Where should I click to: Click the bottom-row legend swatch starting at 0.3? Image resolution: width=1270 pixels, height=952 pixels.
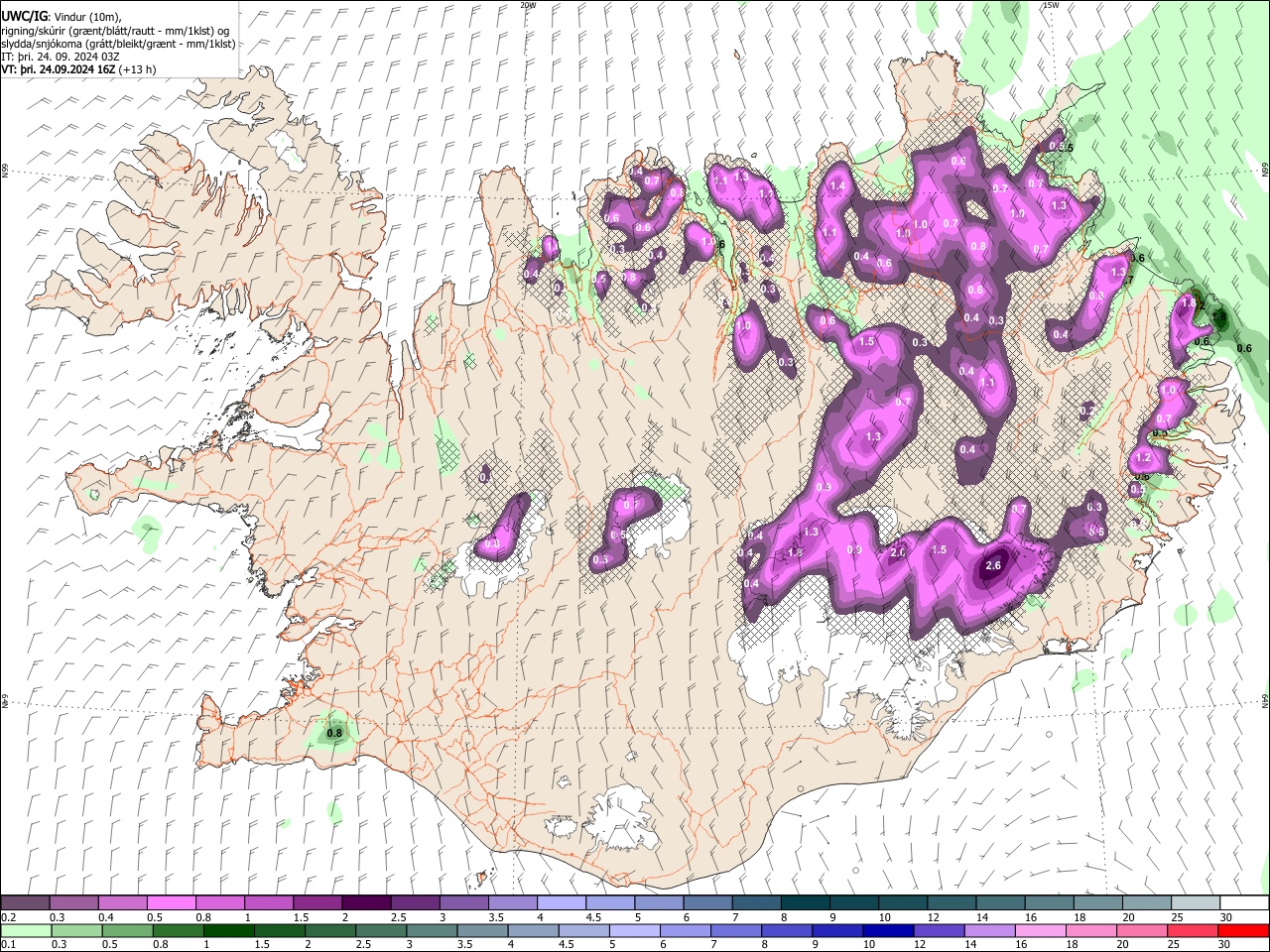(76, 931)
